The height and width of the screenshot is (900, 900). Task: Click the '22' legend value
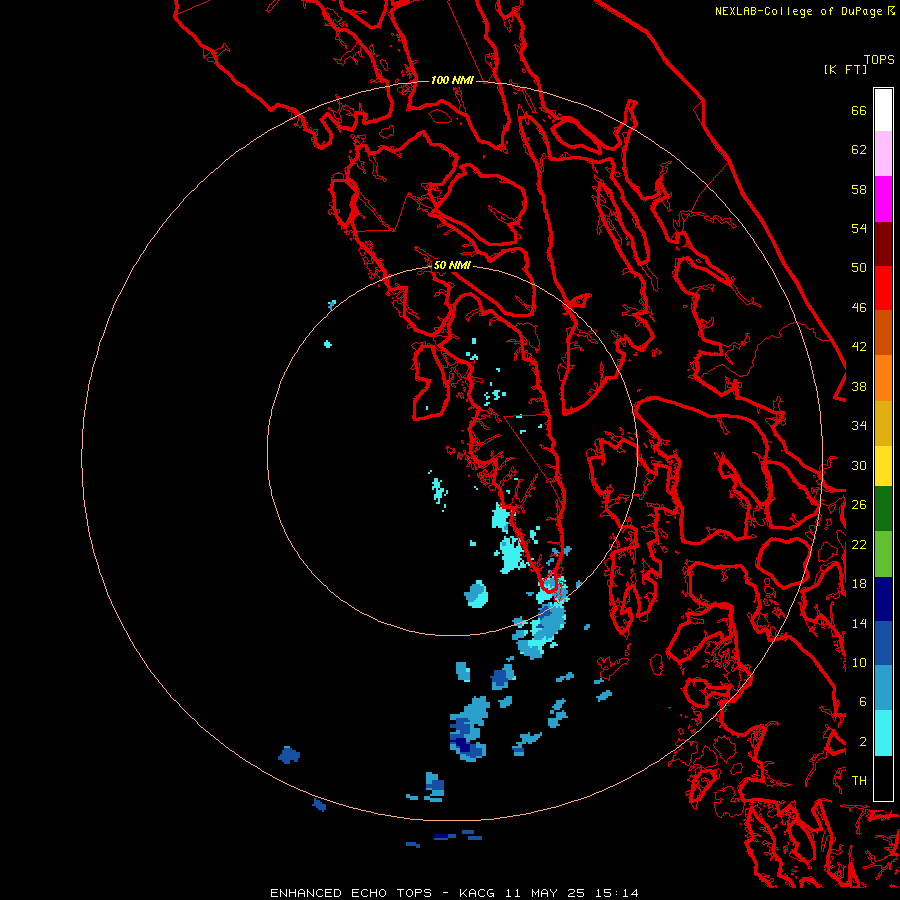pyautogui.click(x=859, y=544)
